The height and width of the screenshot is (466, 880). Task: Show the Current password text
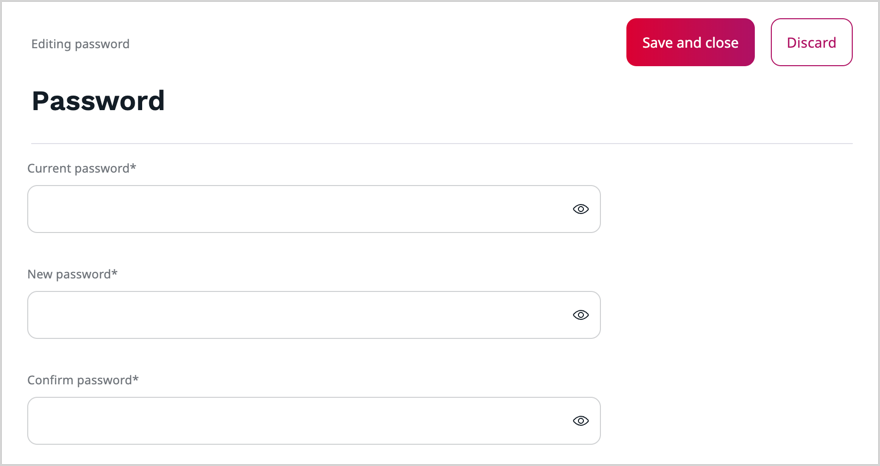click(x=580, y=209)
